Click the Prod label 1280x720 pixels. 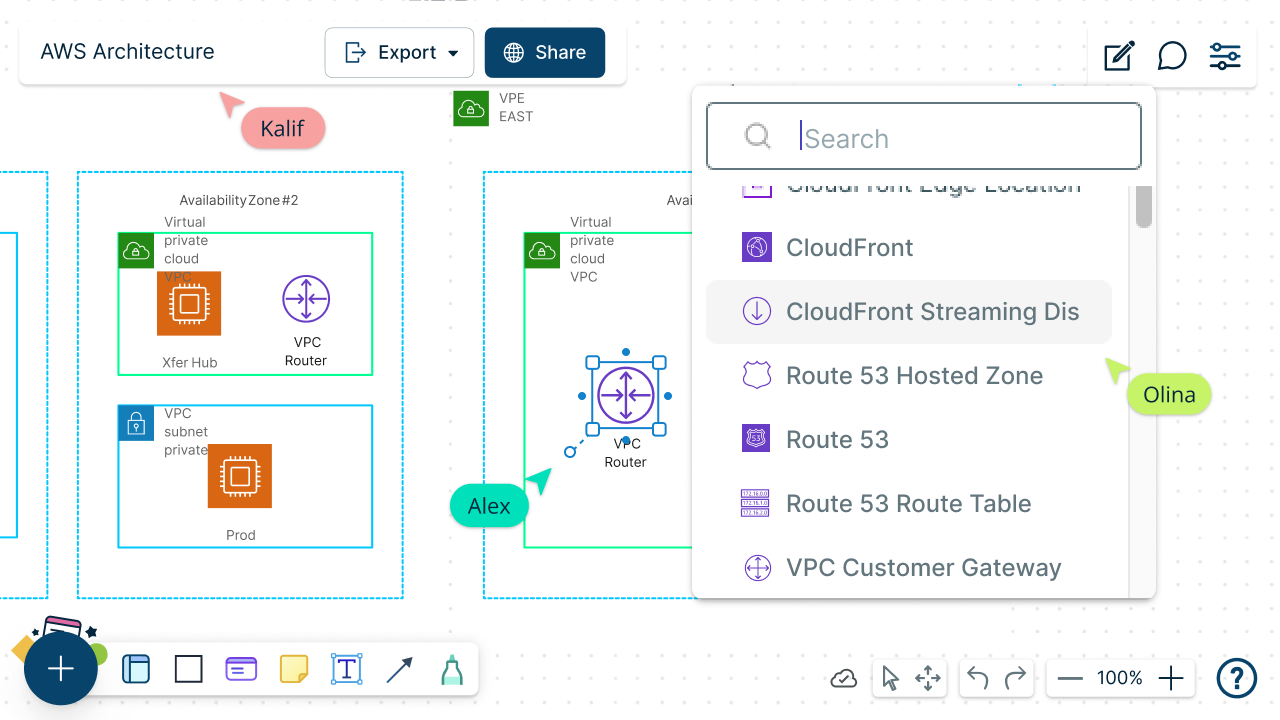241,535
